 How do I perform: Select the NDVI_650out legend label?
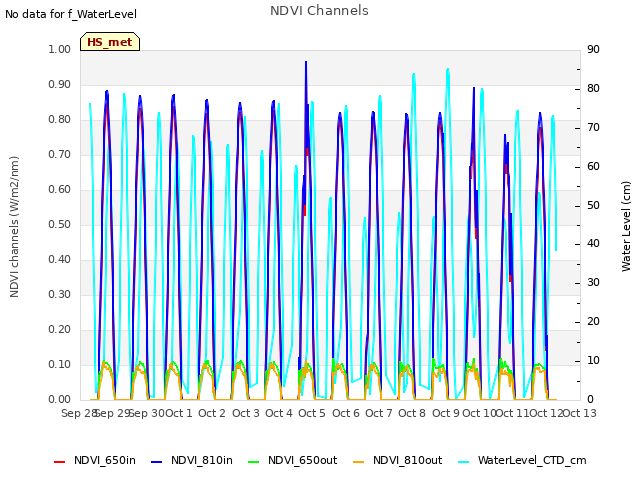302,460
